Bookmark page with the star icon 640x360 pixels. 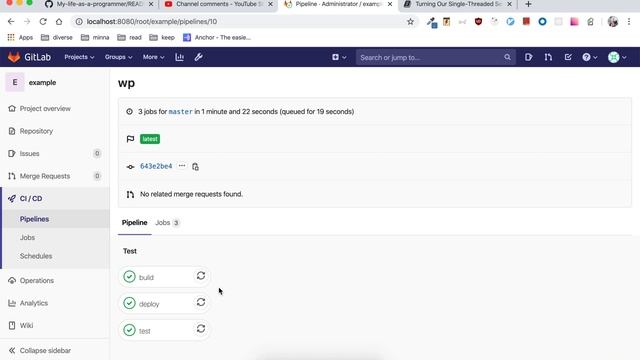(410, 22)
